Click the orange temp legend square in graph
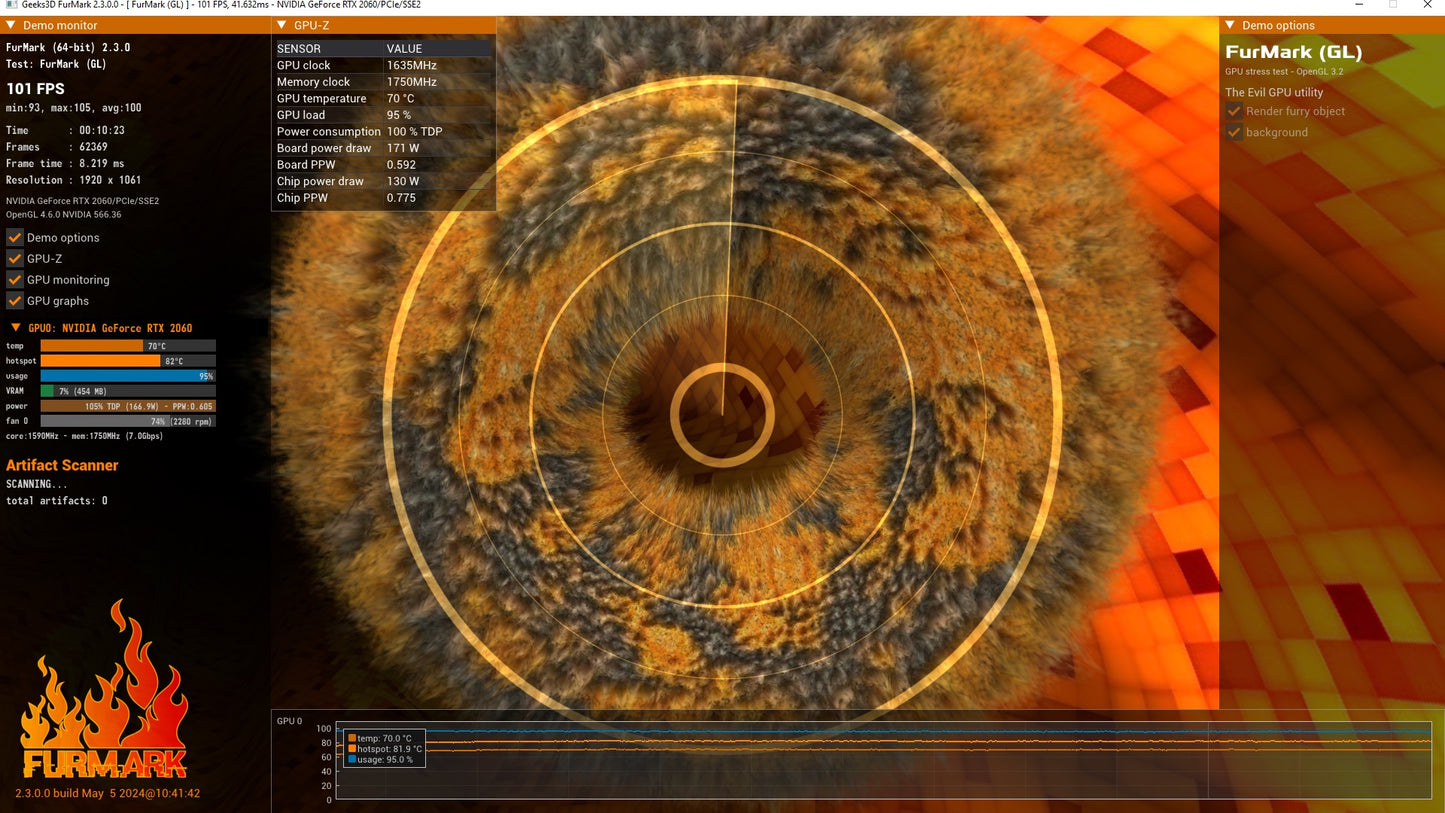The width and height of the screenshot is (1445, 813). pyautogui.click(x=352, y=738)
